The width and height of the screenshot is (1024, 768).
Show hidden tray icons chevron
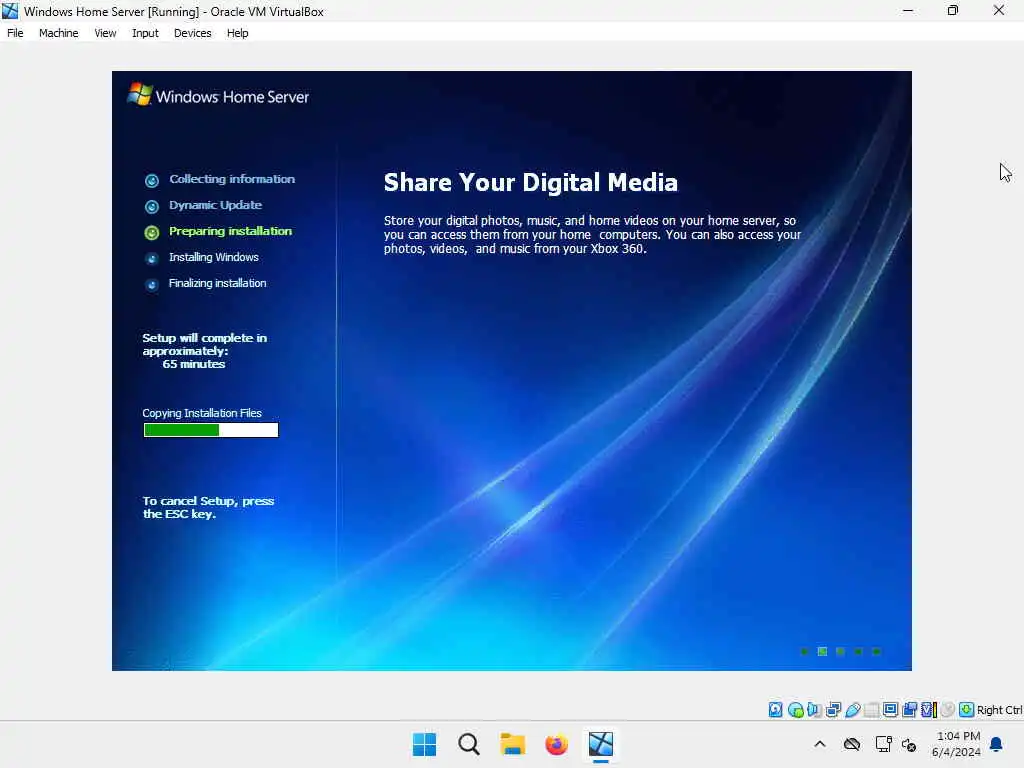pyautogui.click(x=820, y=744)
